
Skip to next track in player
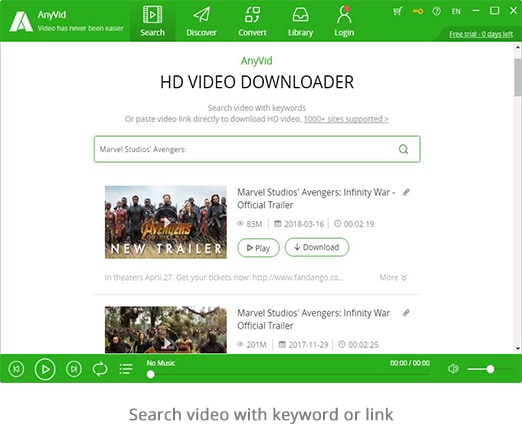pos(74,369)
